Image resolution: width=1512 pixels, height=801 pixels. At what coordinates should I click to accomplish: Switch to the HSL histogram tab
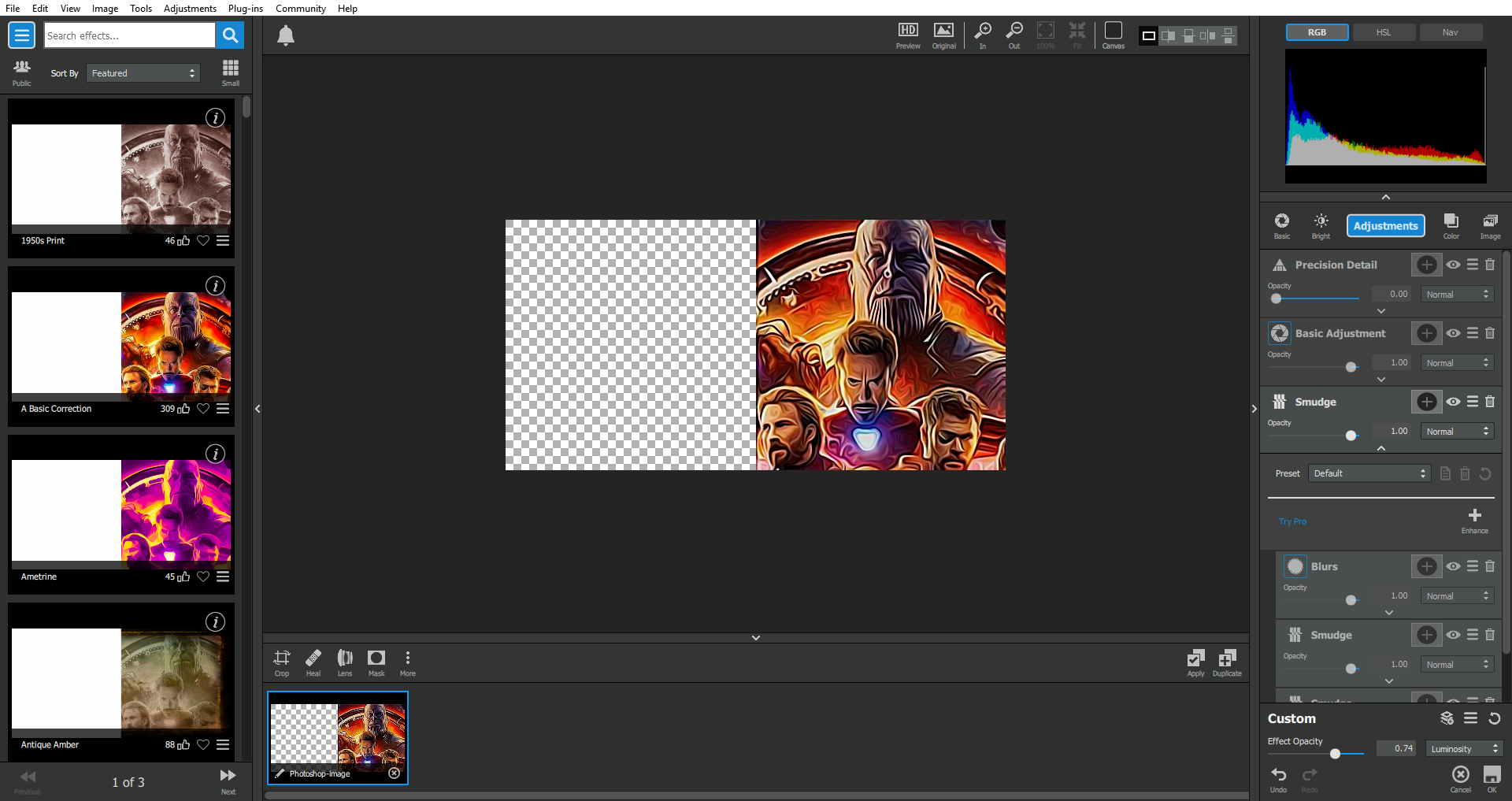click(x=1384, y=32)
